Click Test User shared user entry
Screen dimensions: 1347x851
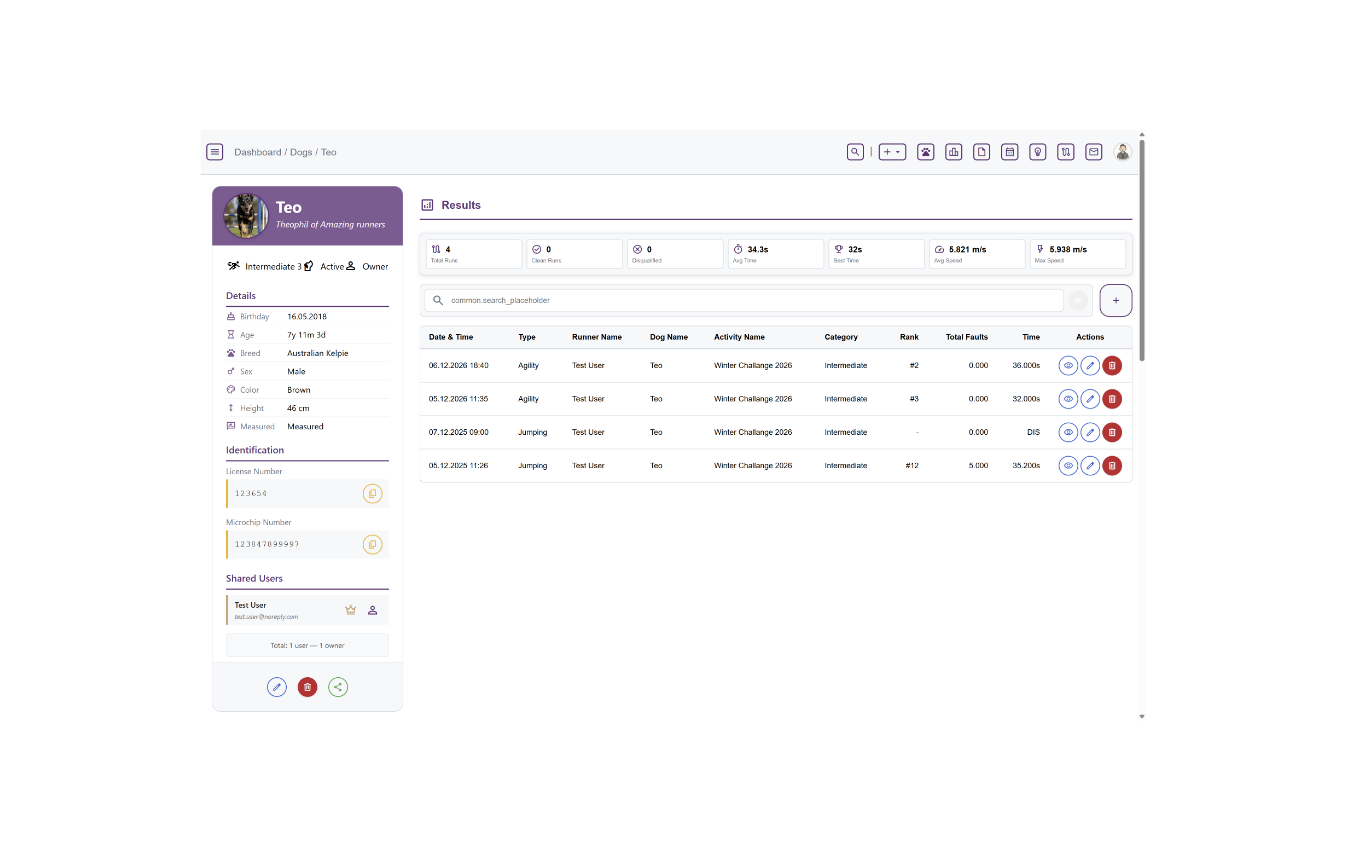[x=308, y=610]
